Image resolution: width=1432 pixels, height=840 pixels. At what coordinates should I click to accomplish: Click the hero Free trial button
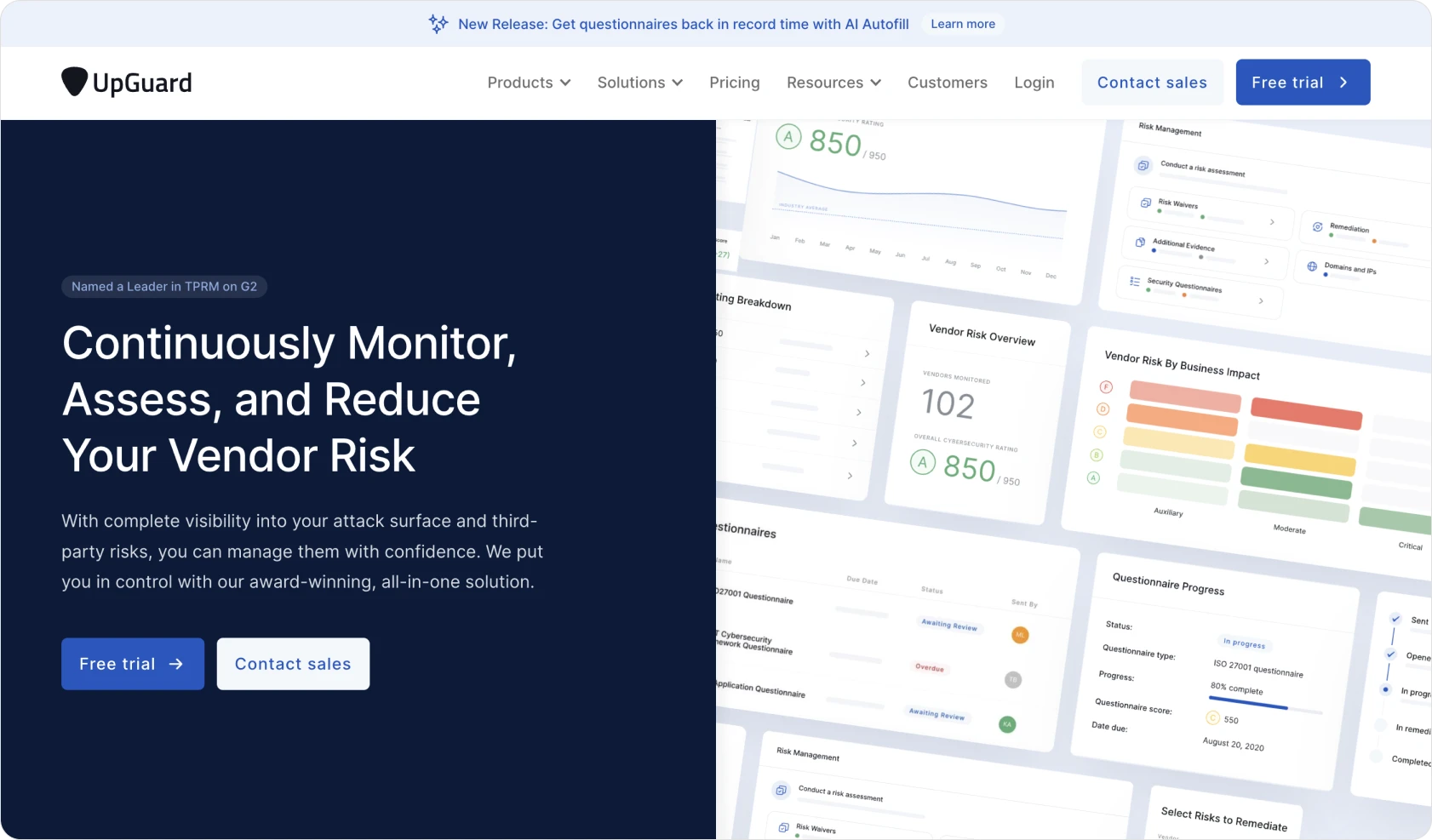coord(133,664)
